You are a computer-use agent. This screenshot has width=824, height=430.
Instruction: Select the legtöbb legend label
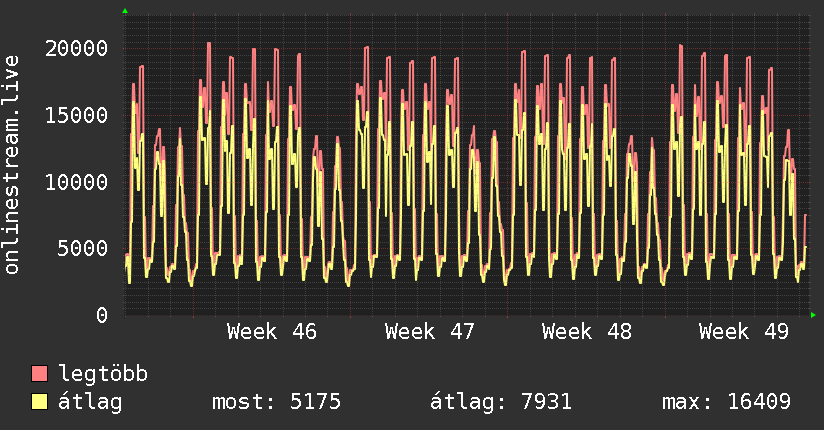click(x=103, y=374)
